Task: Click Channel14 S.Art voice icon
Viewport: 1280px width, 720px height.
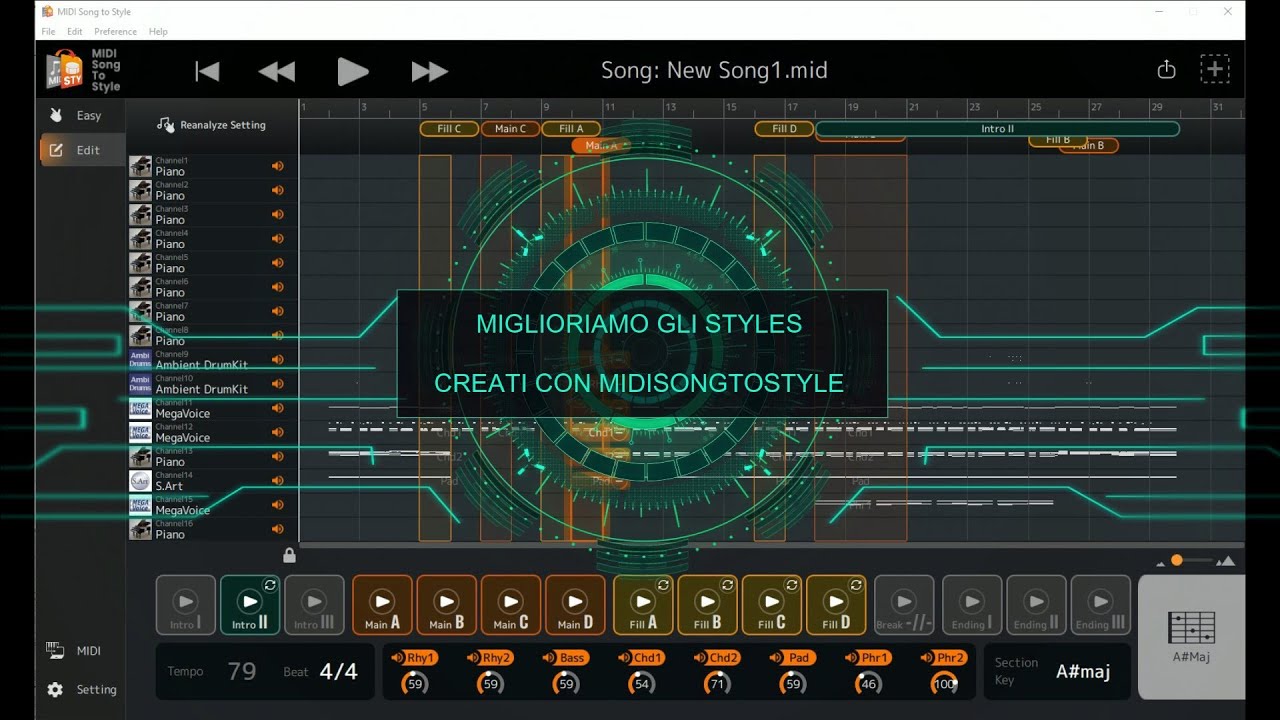Action: pos(140,481)
